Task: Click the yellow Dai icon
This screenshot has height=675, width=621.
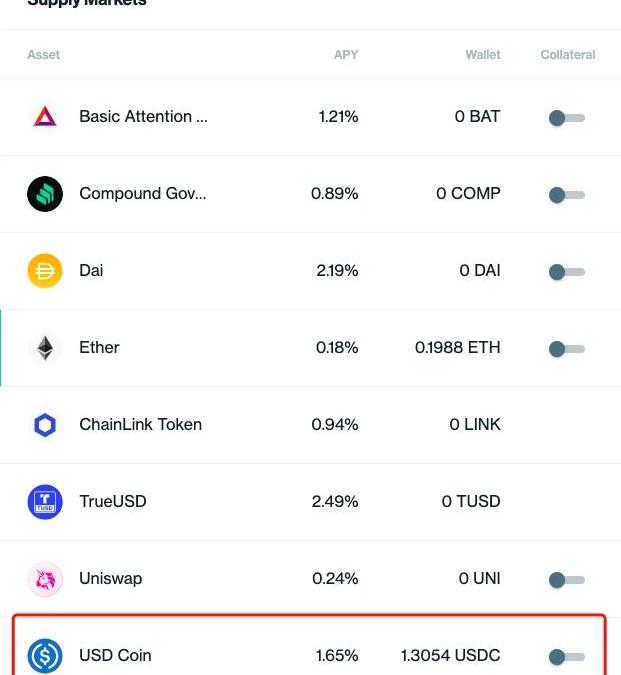Action: [x=45, y=271]
